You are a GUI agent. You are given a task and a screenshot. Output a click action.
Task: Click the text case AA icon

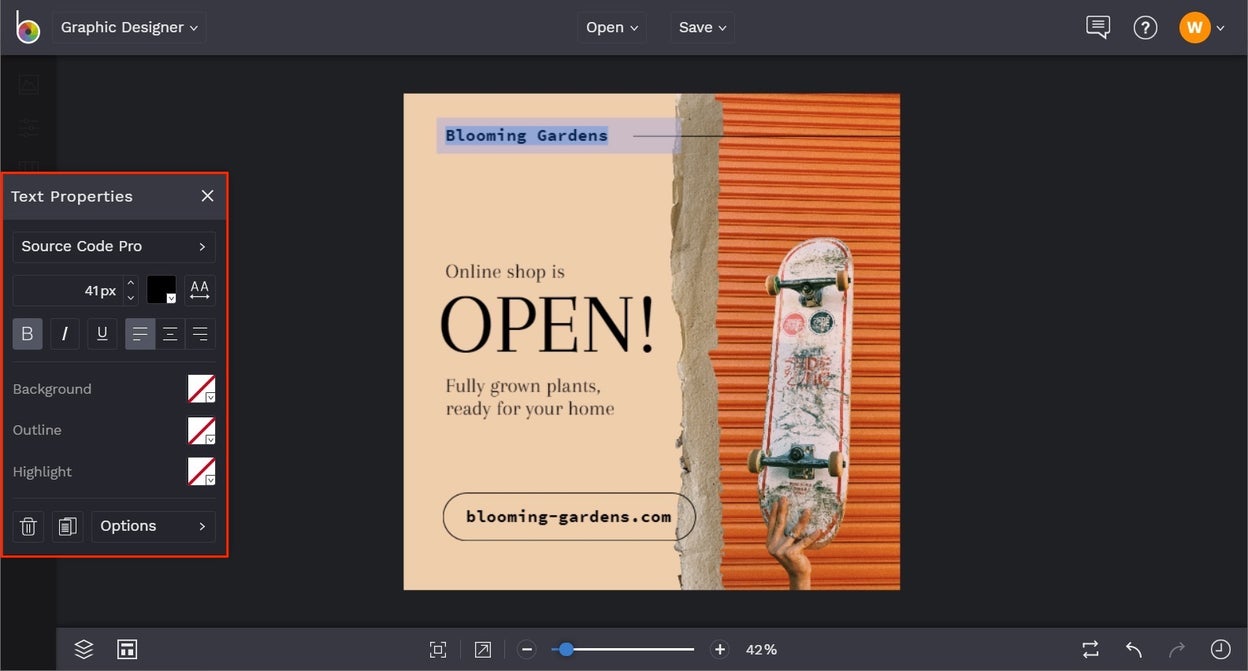click(x=199, y=289)
